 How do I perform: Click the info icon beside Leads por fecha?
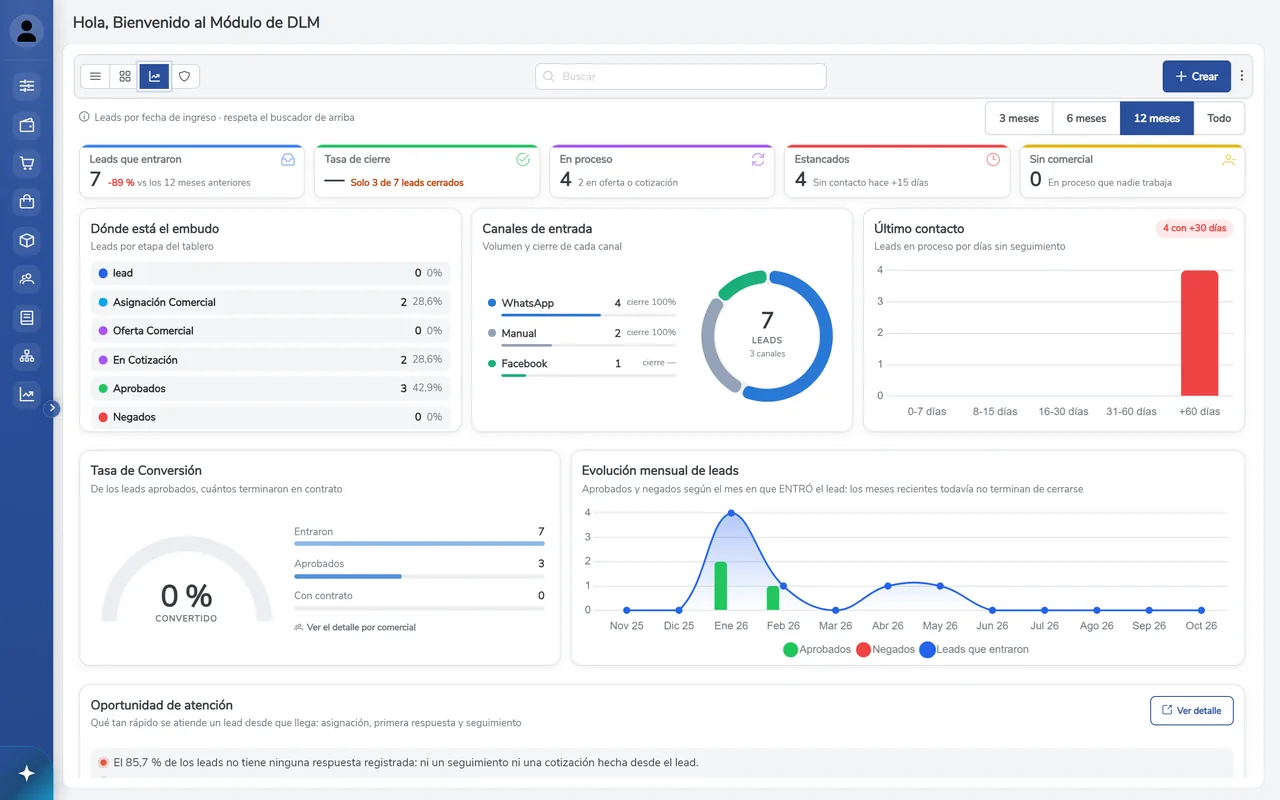pyautogui.click(x=84, y=117)
